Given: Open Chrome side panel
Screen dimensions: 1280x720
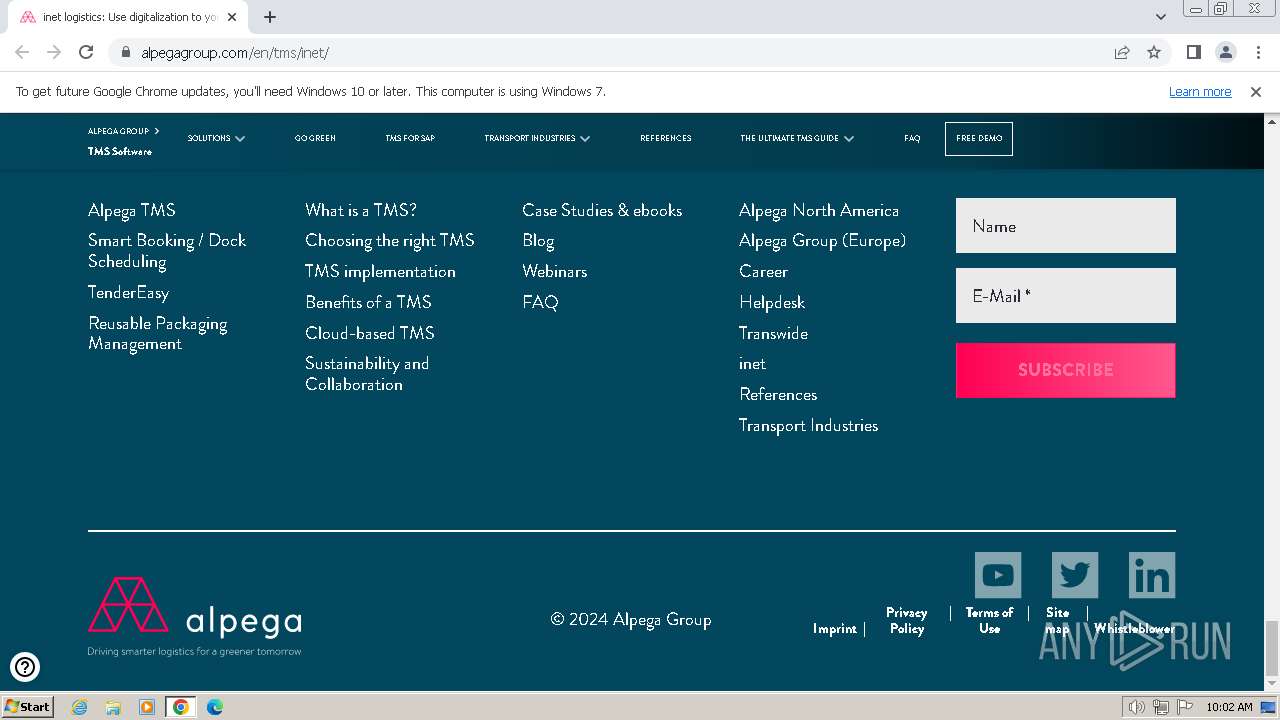Looking at the screenshot, I should coord(1193,52).
